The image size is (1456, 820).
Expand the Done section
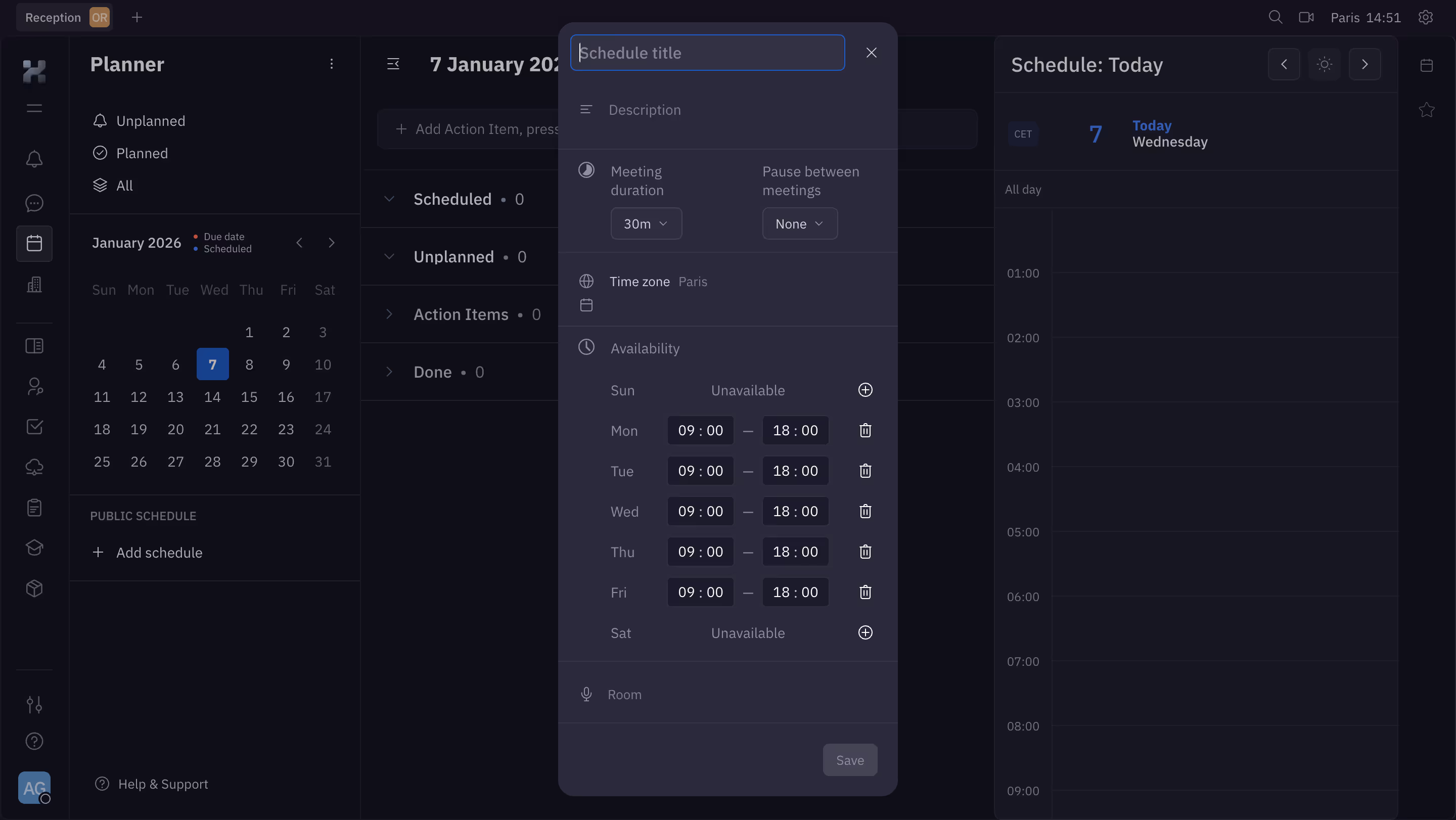click(x=389, y=371)
